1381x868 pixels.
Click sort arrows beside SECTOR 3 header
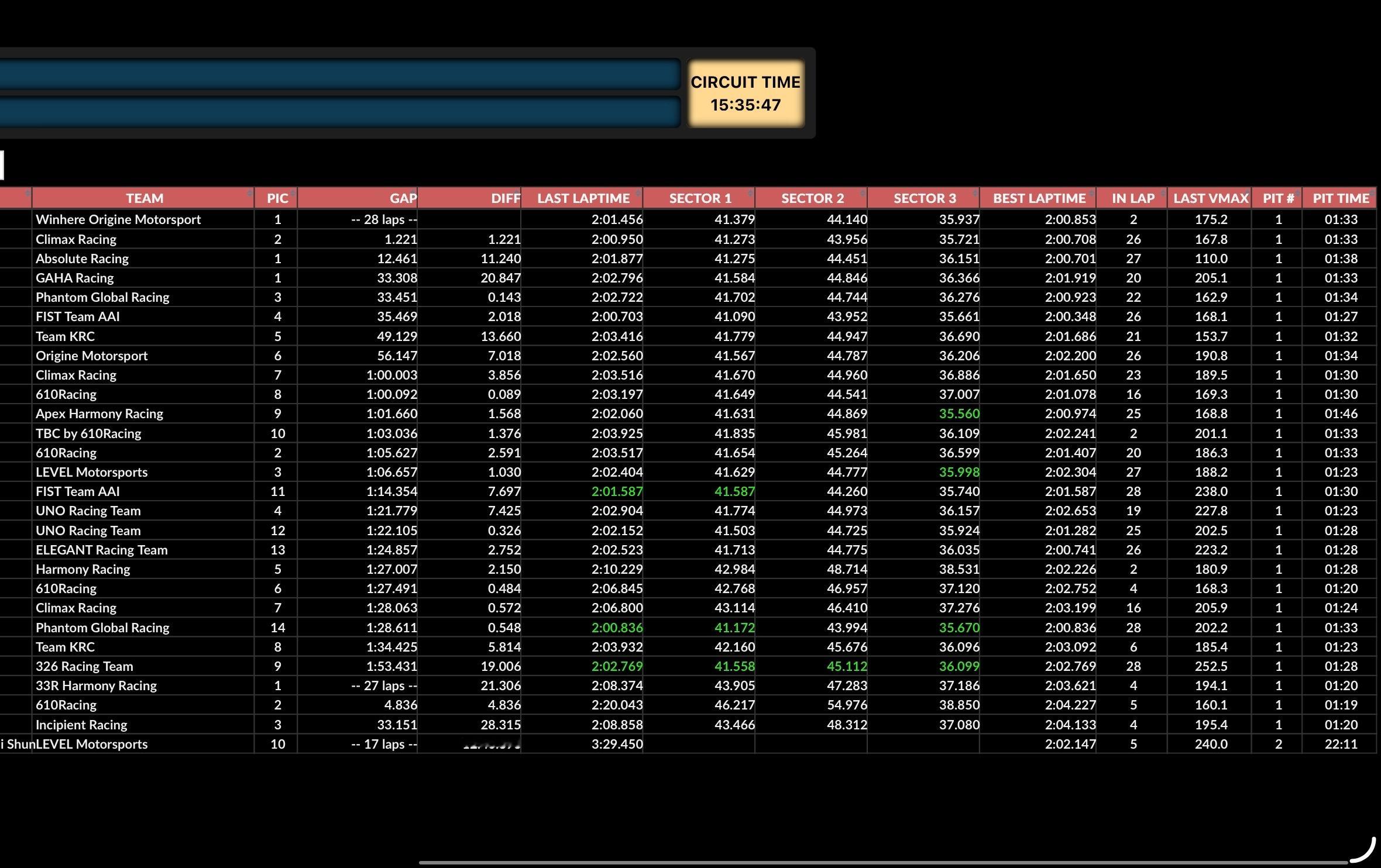[x=975, y=194]
